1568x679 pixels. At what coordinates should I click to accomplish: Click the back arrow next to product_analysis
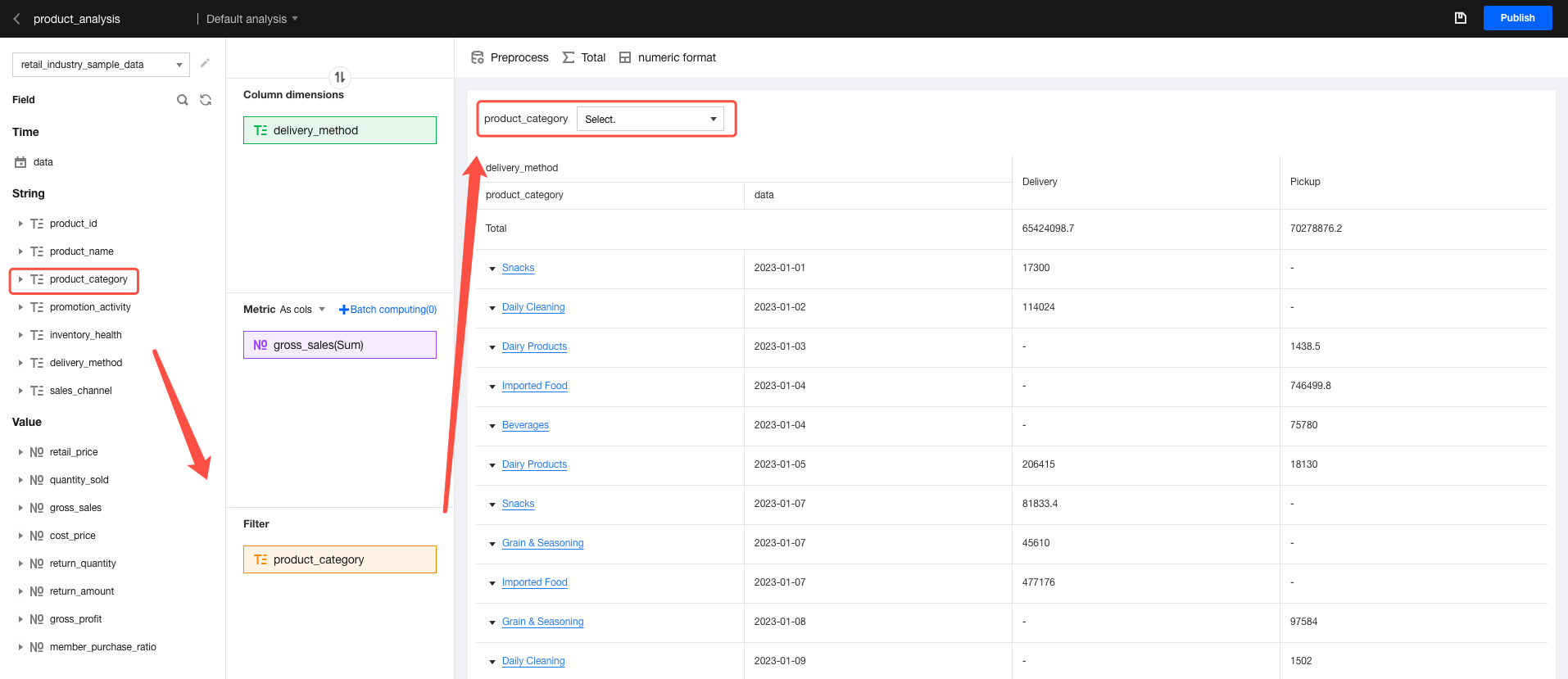click(x=16, y=19)
